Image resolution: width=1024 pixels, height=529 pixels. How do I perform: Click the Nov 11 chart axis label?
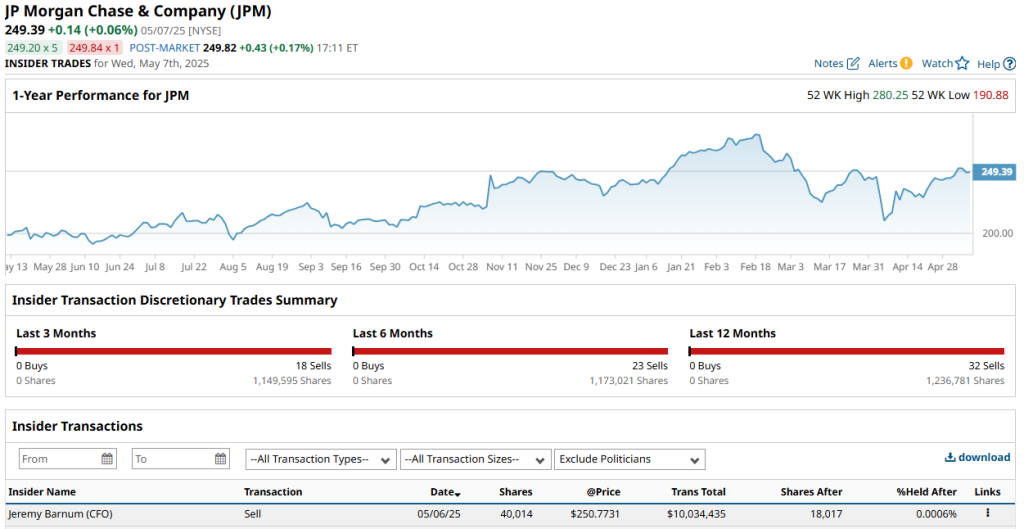pyautogui.click(x=502, y=267)
